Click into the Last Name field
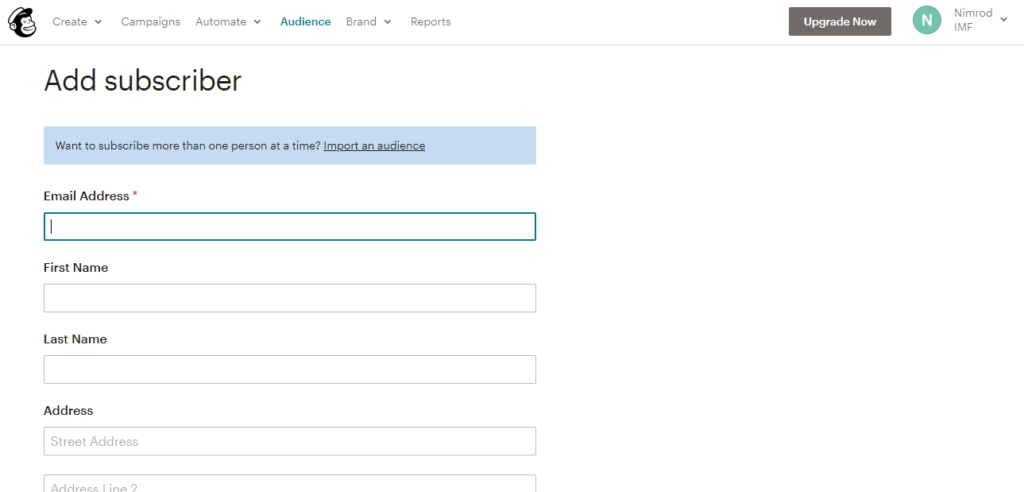 (290, 370)
